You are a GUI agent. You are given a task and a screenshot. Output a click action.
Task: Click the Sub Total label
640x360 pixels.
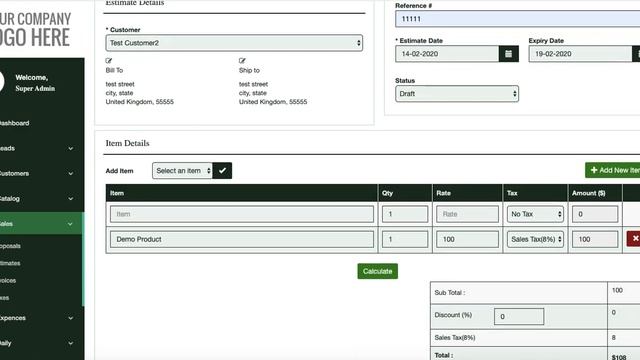click(449, 293)
